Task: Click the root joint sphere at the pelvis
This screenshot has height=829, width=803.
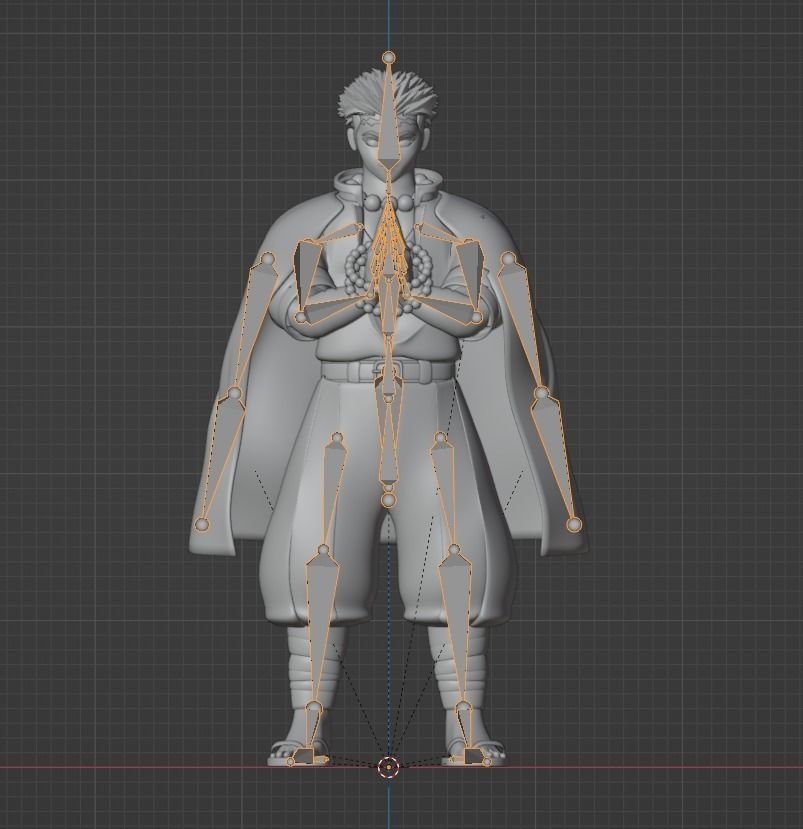Action: pyautogui.click(x=389, y=500)
